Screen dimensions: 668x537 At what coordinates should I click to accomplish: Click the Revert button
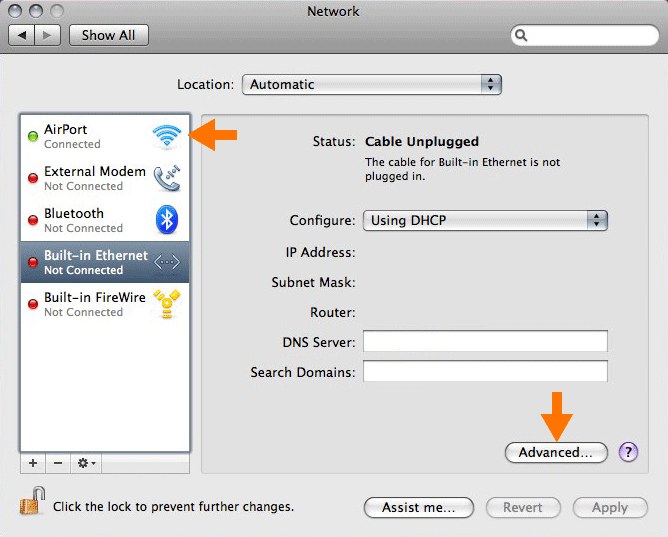[523, 508]
